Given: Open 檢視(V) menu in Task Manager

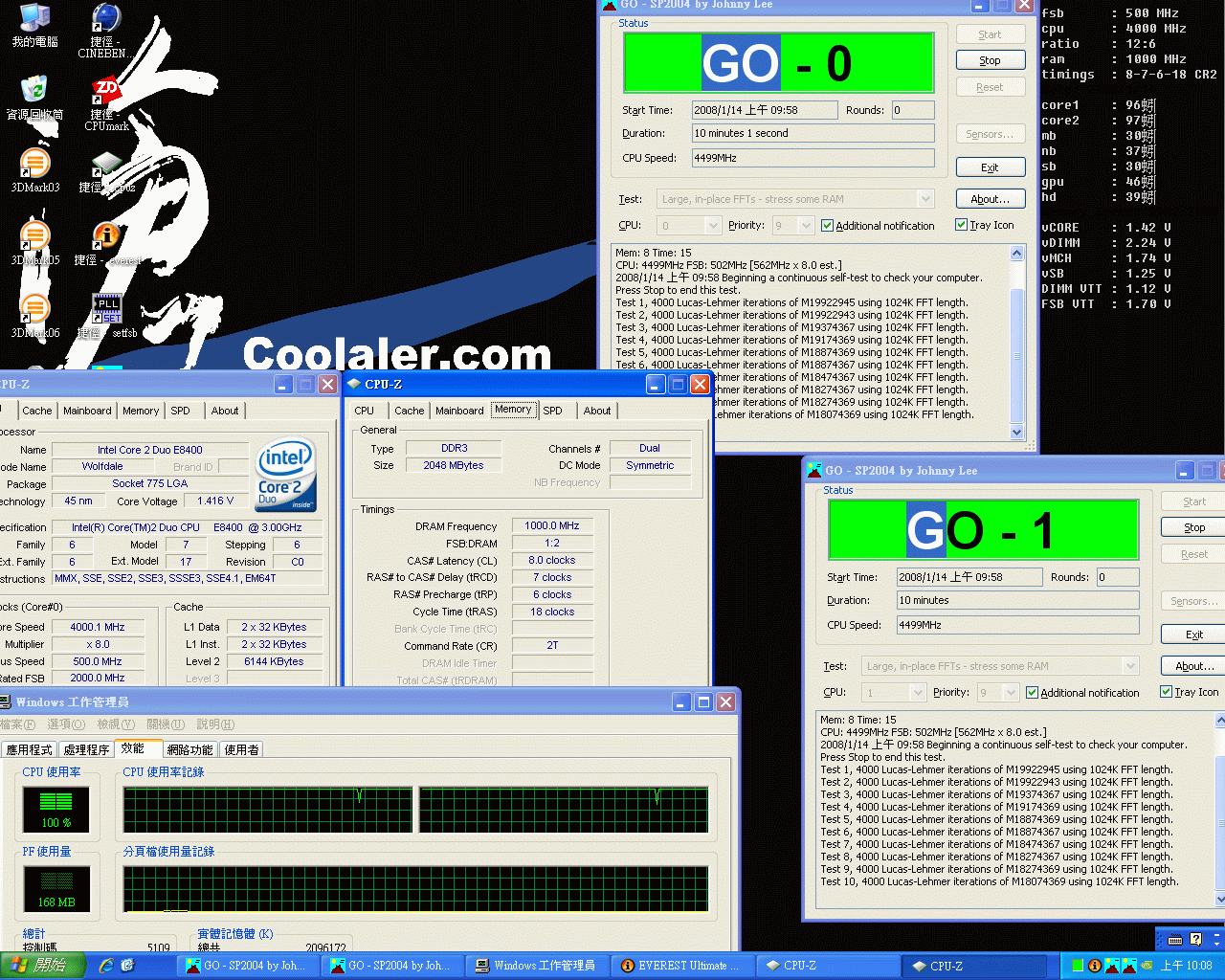Looking at the screenshot, I should coord(116,724).
